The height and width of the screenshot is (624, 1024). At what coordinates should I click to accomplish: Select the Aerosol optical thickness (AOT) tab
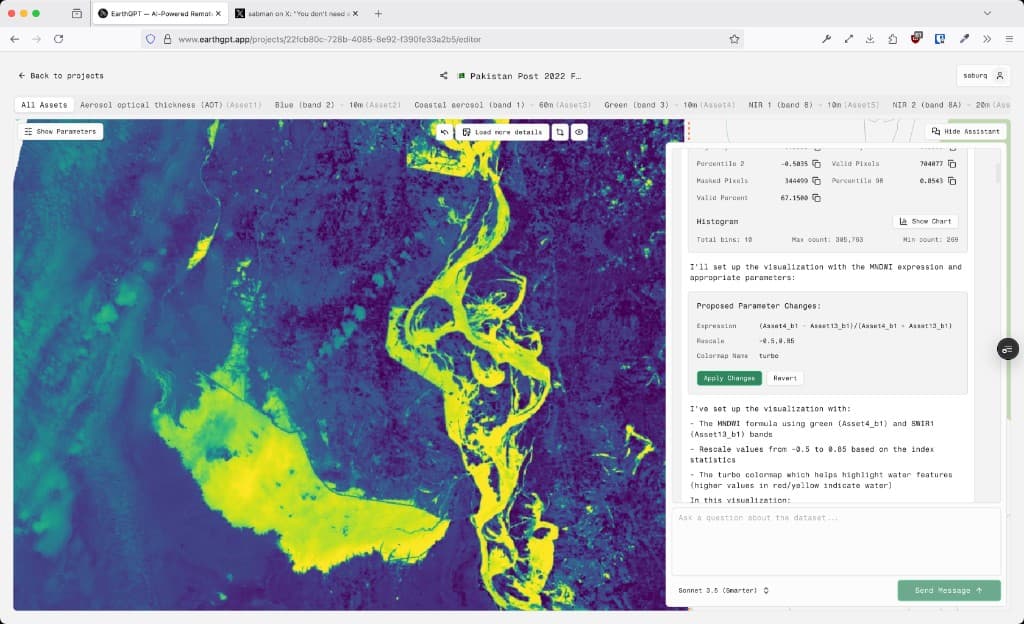[170, 104]
